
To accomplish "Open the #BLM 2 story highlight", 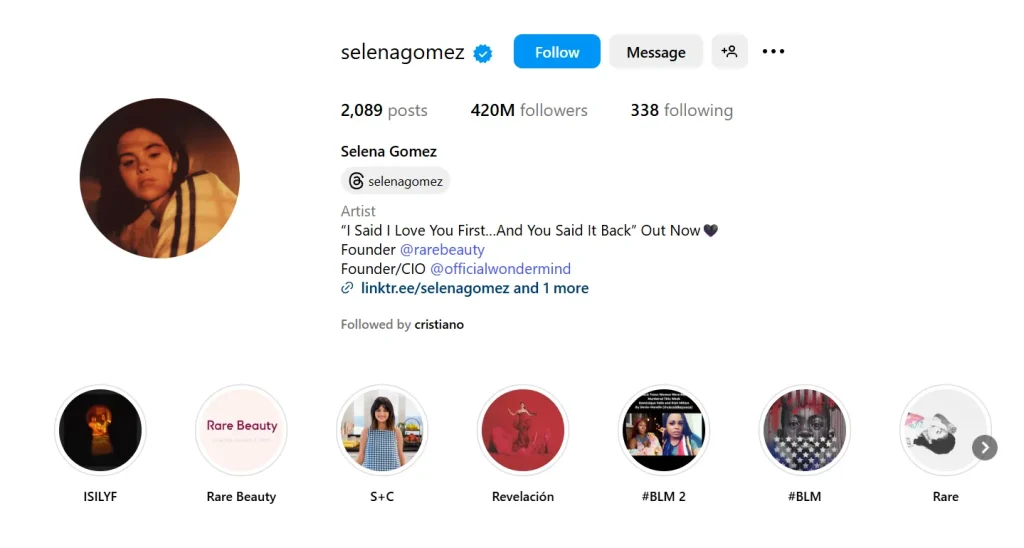I will 664,430.
